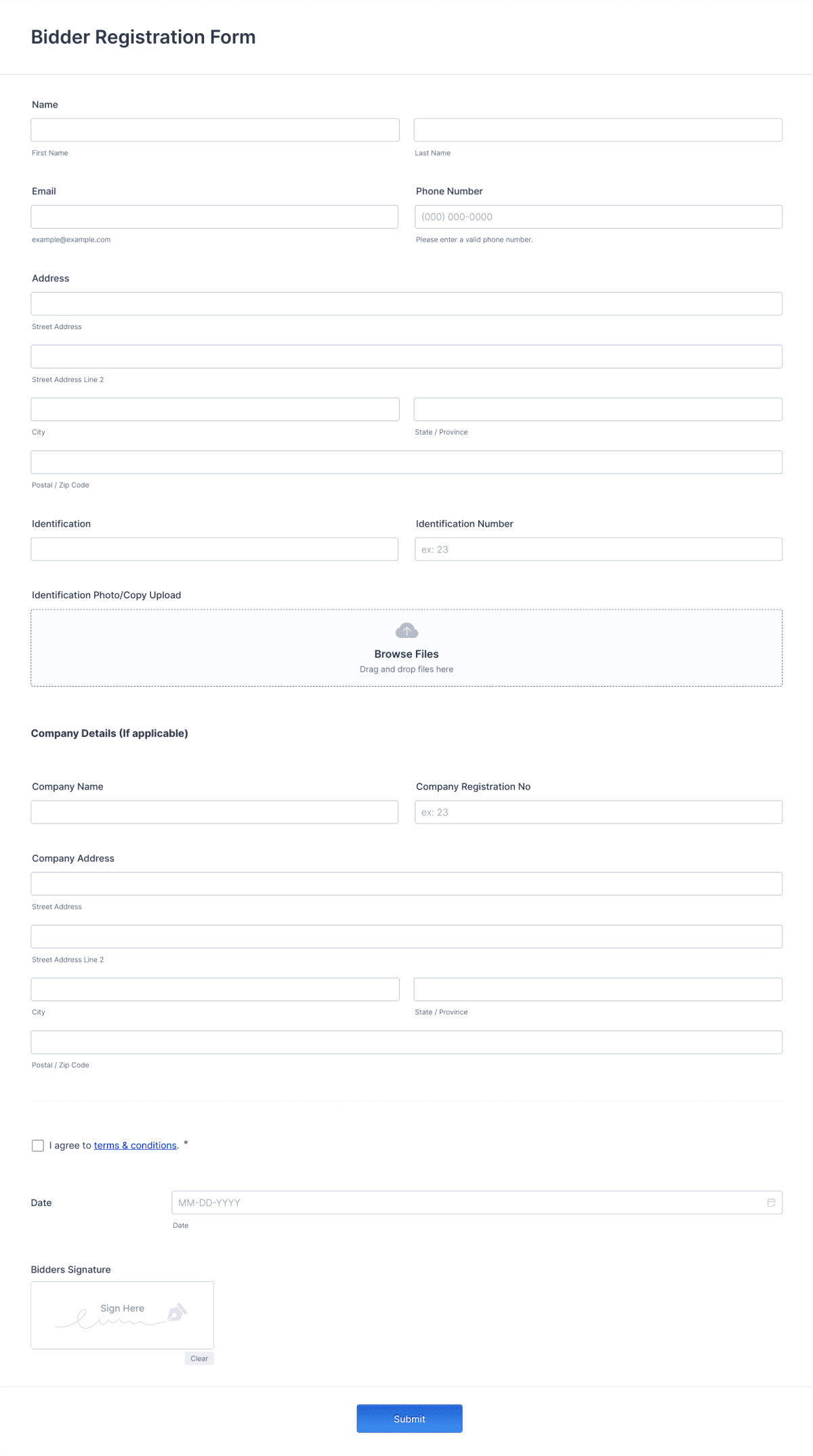Click the Sign Here signature area
Image resolution: width=813 pixels, height=1456 pixels.
(x=122, y=1314)
